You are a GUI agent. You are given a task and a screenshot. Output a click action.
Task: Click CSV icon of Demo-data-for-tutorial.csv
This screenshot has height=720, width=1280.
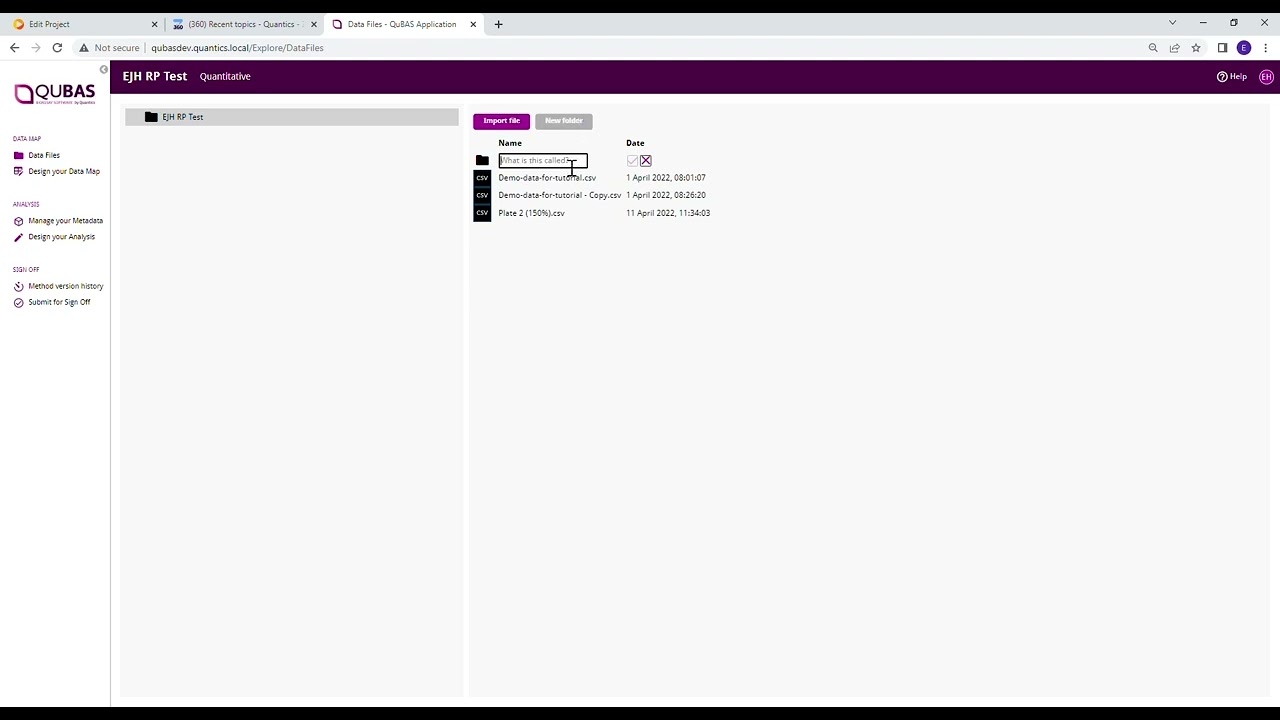click(482, 178)
